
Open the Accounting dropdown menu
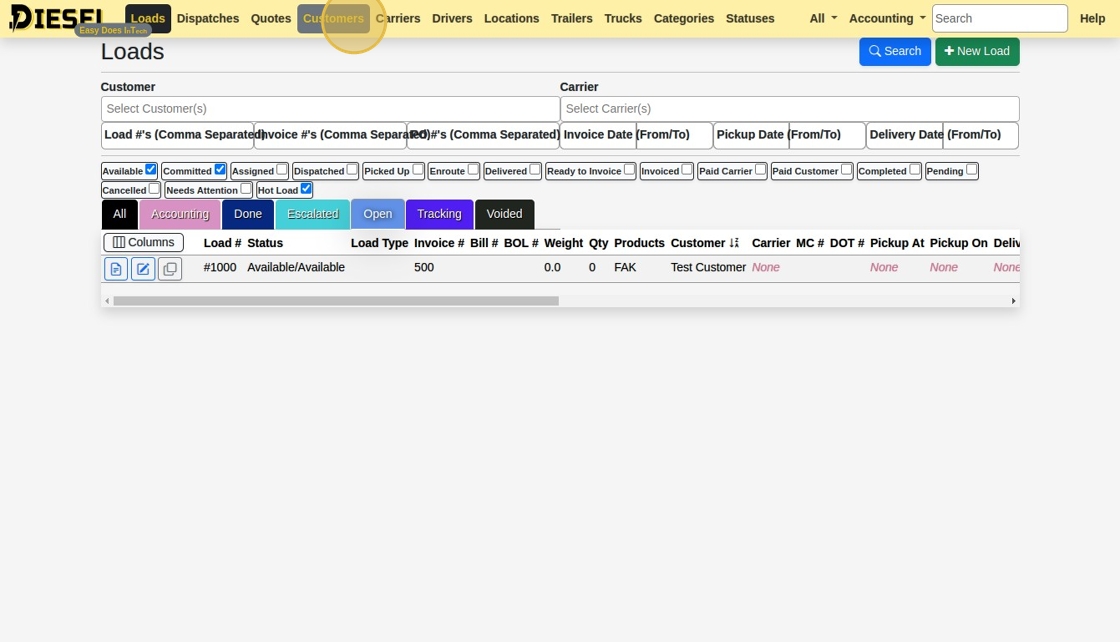coord(887,19)
